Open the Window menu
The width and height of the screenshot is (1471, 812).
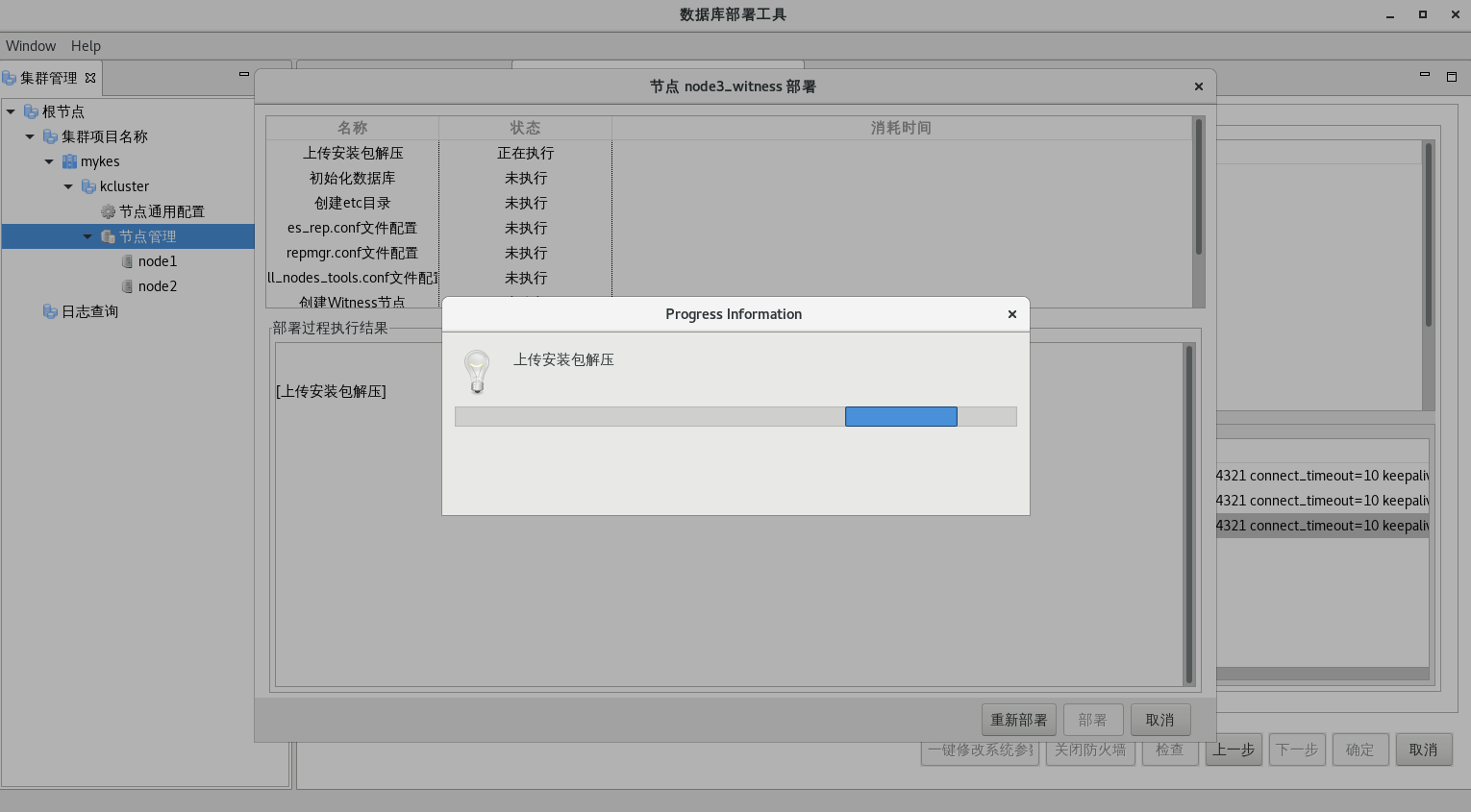pyautogui.click(x=31, y=45)
